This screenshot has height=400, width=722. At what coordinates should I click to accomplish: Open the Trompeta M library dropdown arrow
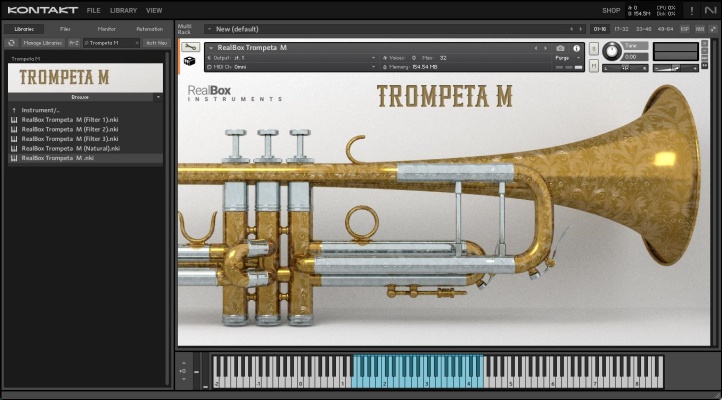coord(158,97)
